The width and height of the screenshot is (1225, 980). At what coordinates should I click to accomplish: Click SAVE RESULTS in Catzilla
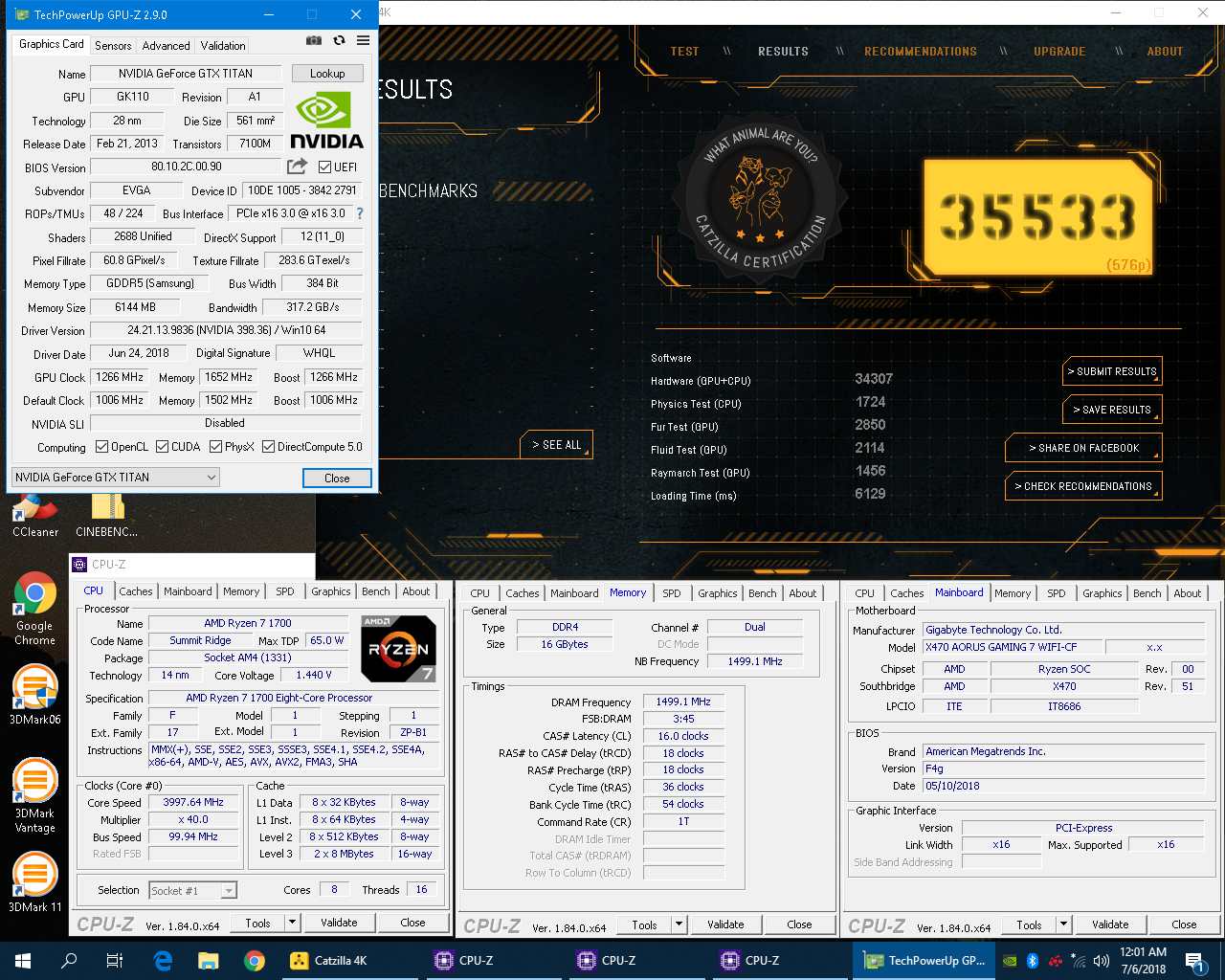coord(1112,410)
